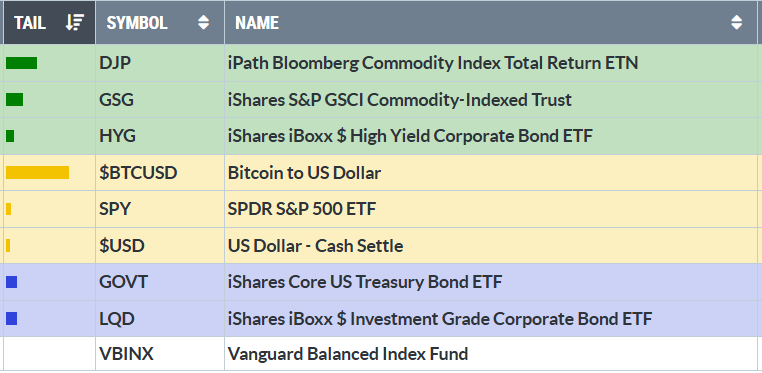
Task: Click the green GSG tail bar
Action: pyautogui.click(x=15, y=100)
